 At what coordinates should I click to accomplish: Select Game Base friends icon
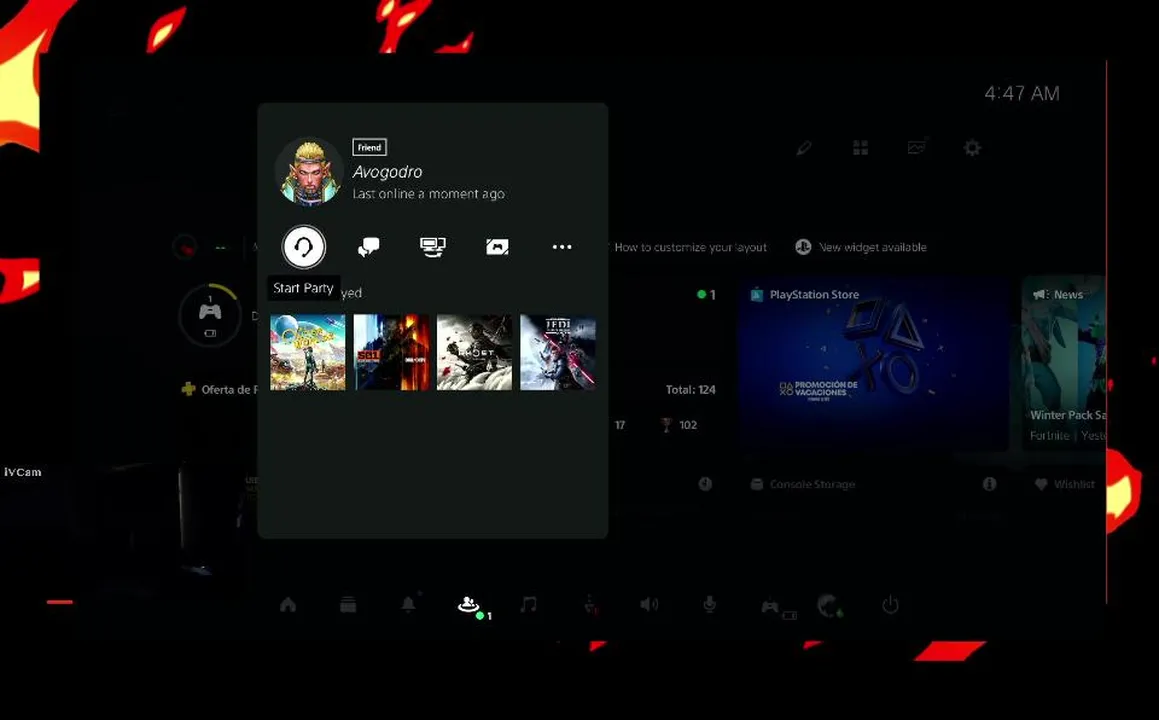pyautogui.click(x=469, y=605)
